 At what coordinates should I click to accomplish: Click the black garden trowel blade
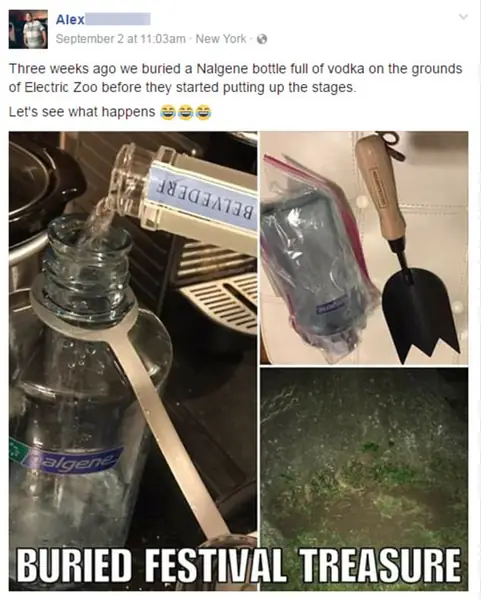tap(421, 312)
